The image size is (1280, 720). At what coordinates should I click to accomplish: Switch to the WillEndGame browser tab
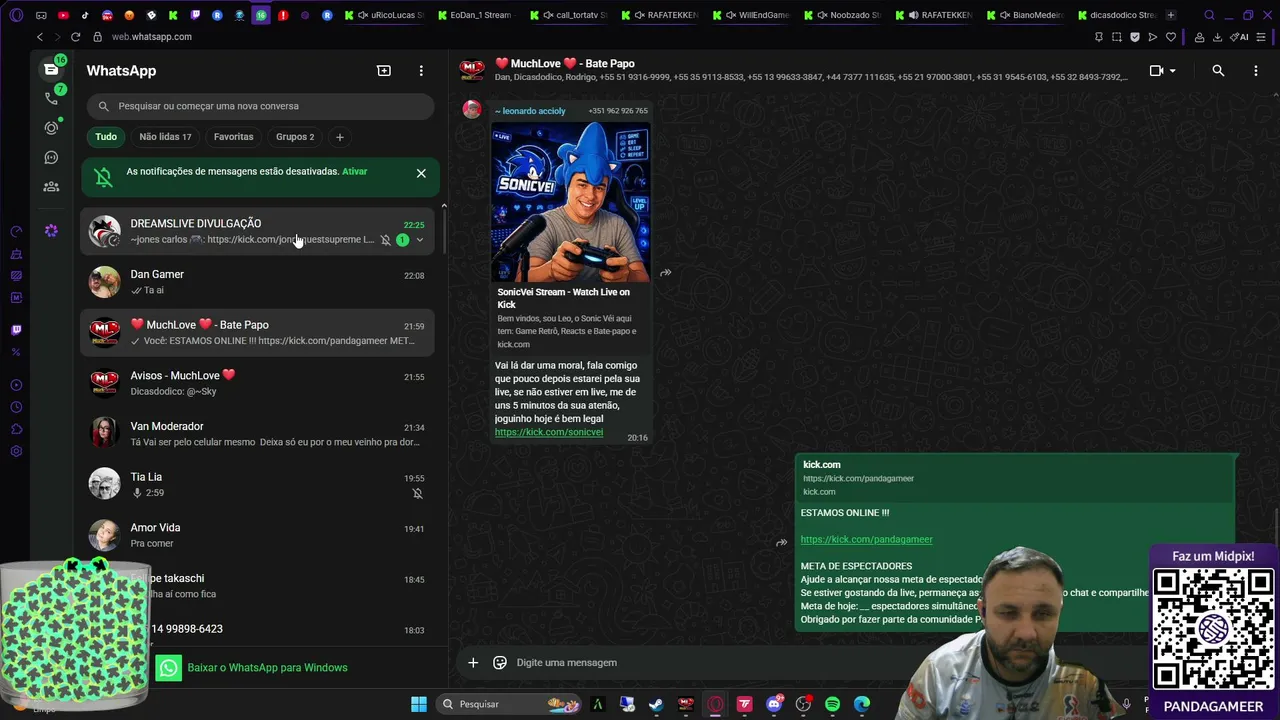coord(752,15)
